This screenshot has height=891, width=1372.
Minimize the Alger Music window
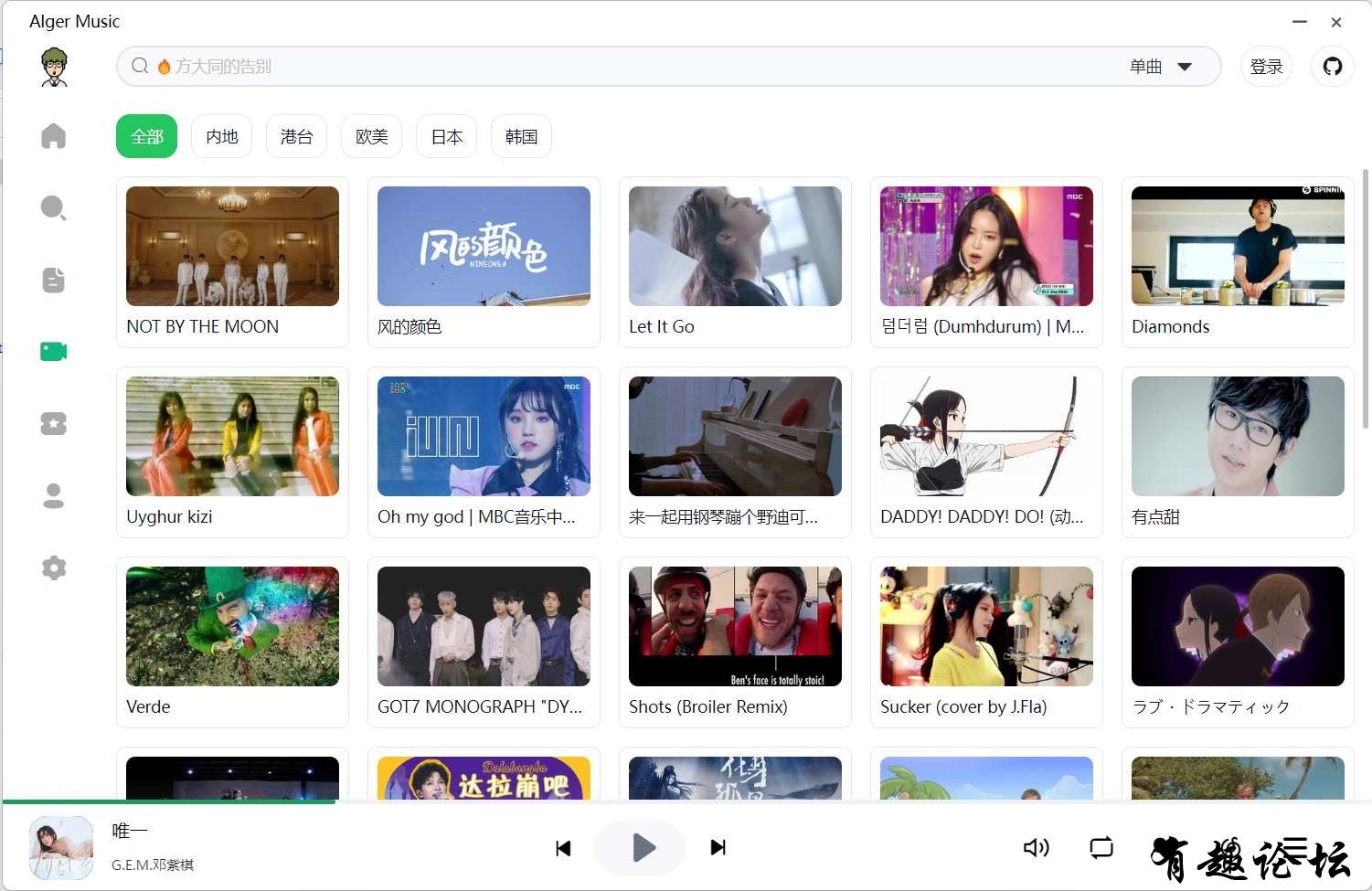[x=1300, y=21]
